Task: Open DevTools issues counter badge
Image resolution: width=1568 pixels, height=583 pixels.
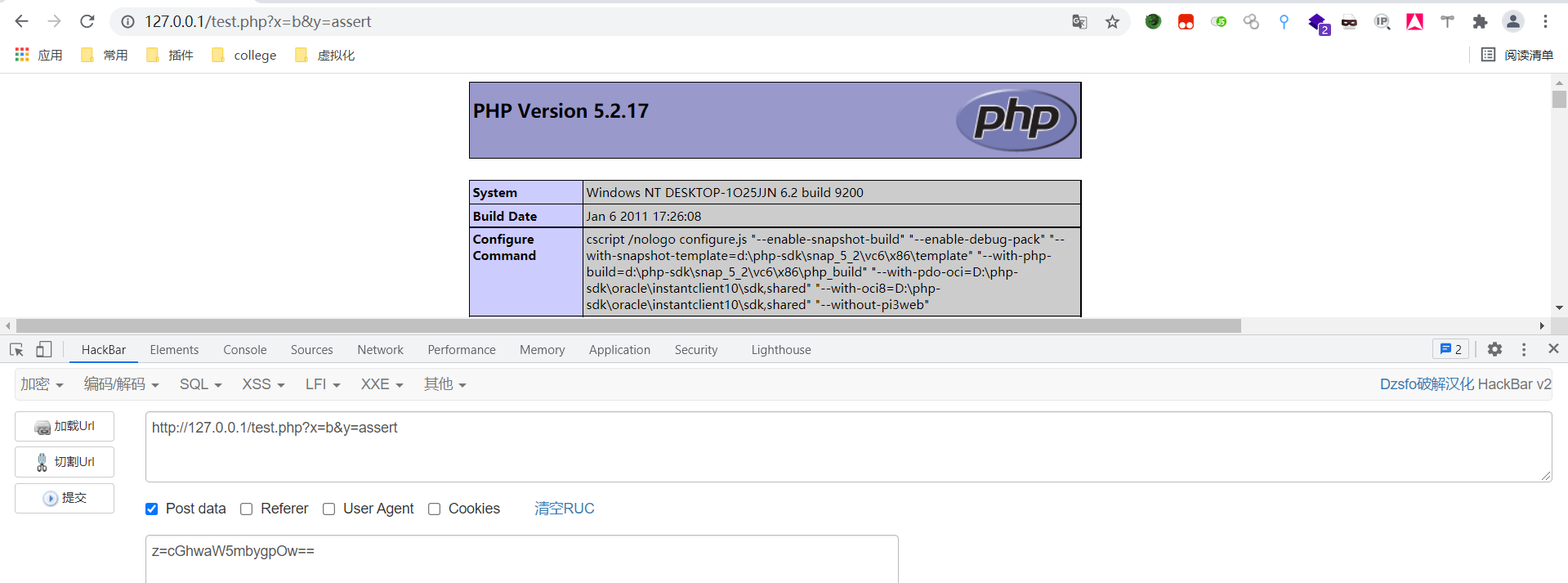Action: tap(1450, 349)
